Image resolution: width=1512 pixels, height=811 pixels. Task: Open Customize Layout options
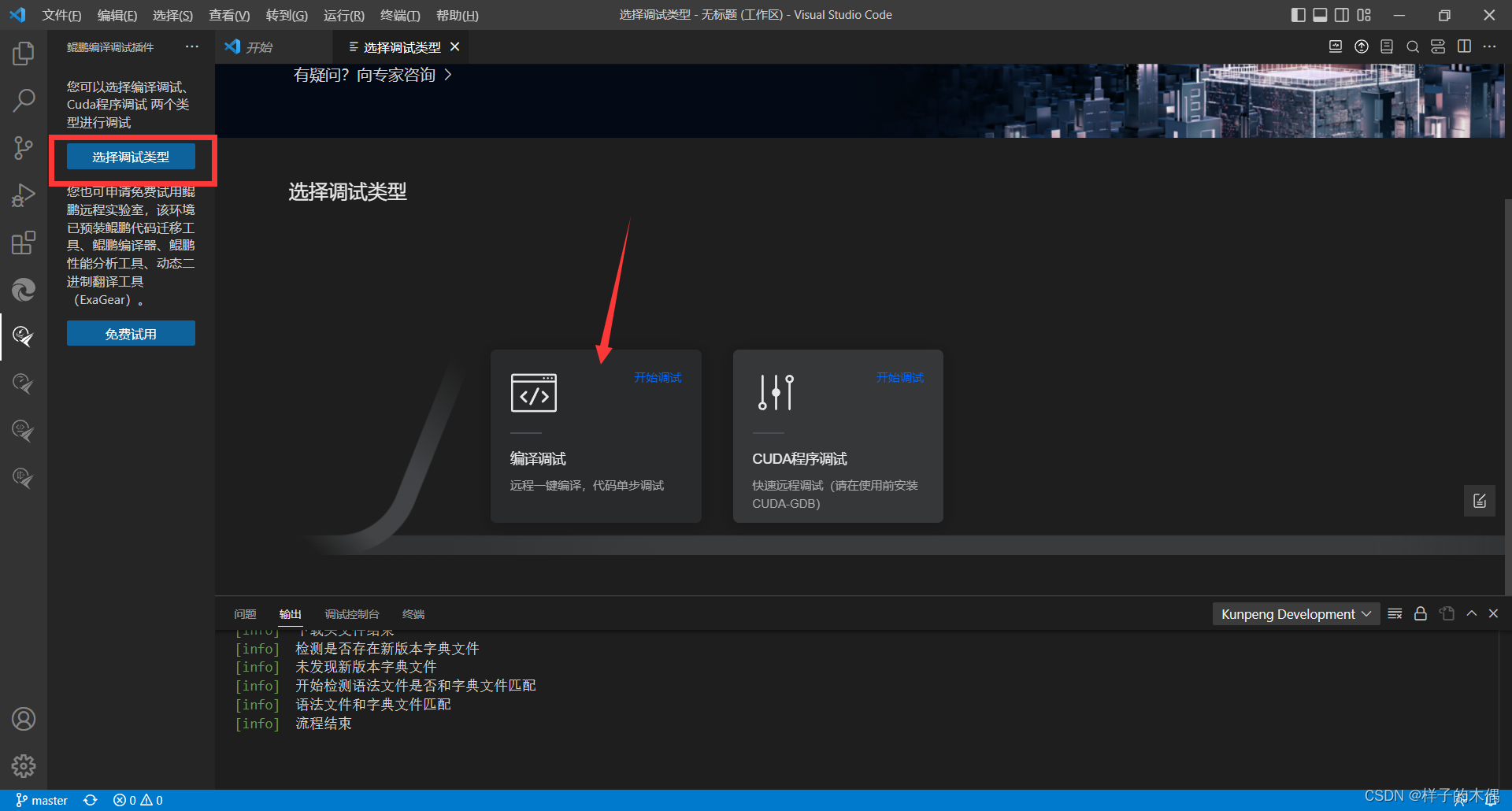click(1364, 15)
